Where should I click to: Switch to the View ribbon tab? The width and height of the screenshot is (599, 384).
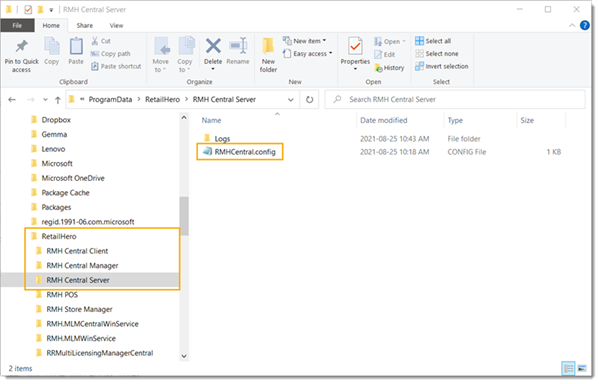click(117, 25)
